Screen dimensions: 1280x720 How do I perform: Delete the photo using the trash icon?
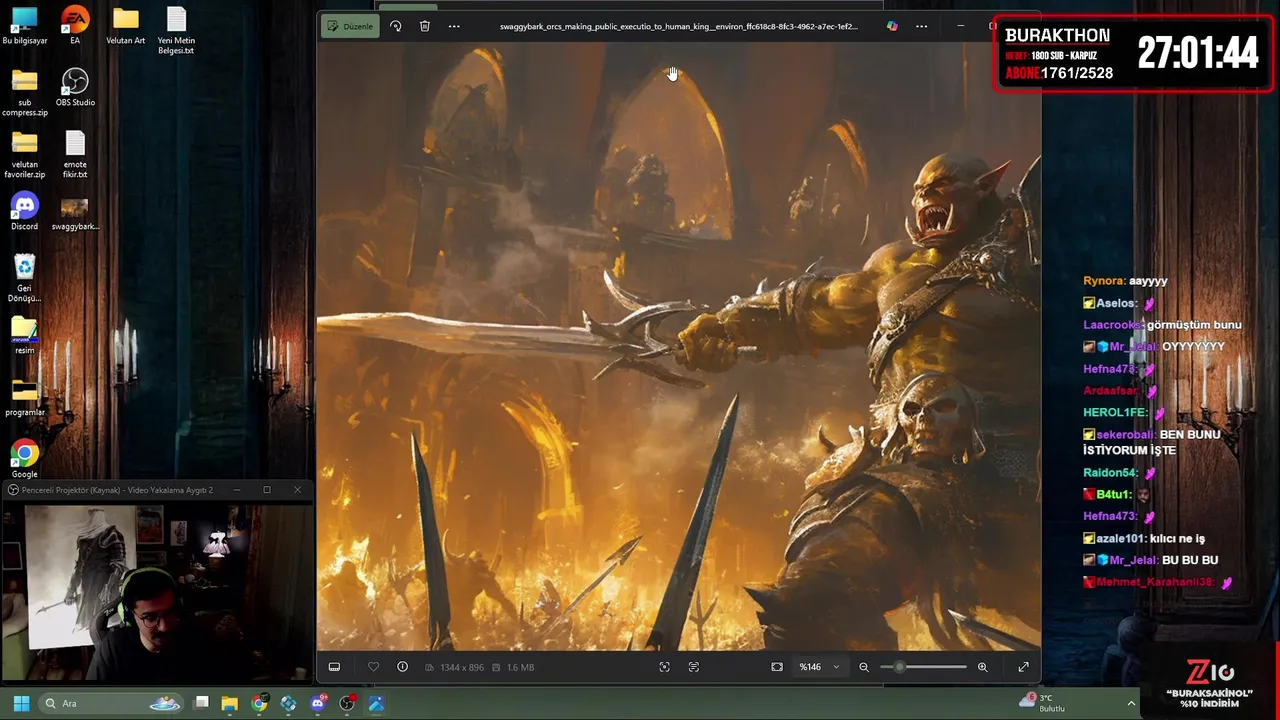pyautogui.click(x=425, y=26)
